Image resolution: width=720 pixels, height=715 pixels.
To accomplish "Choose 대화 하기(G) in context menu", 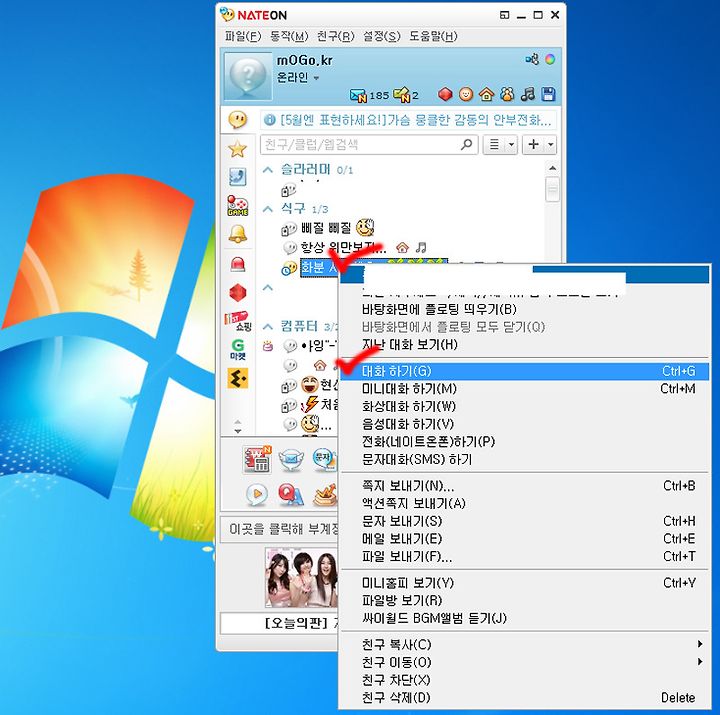I will pos(524,371).
